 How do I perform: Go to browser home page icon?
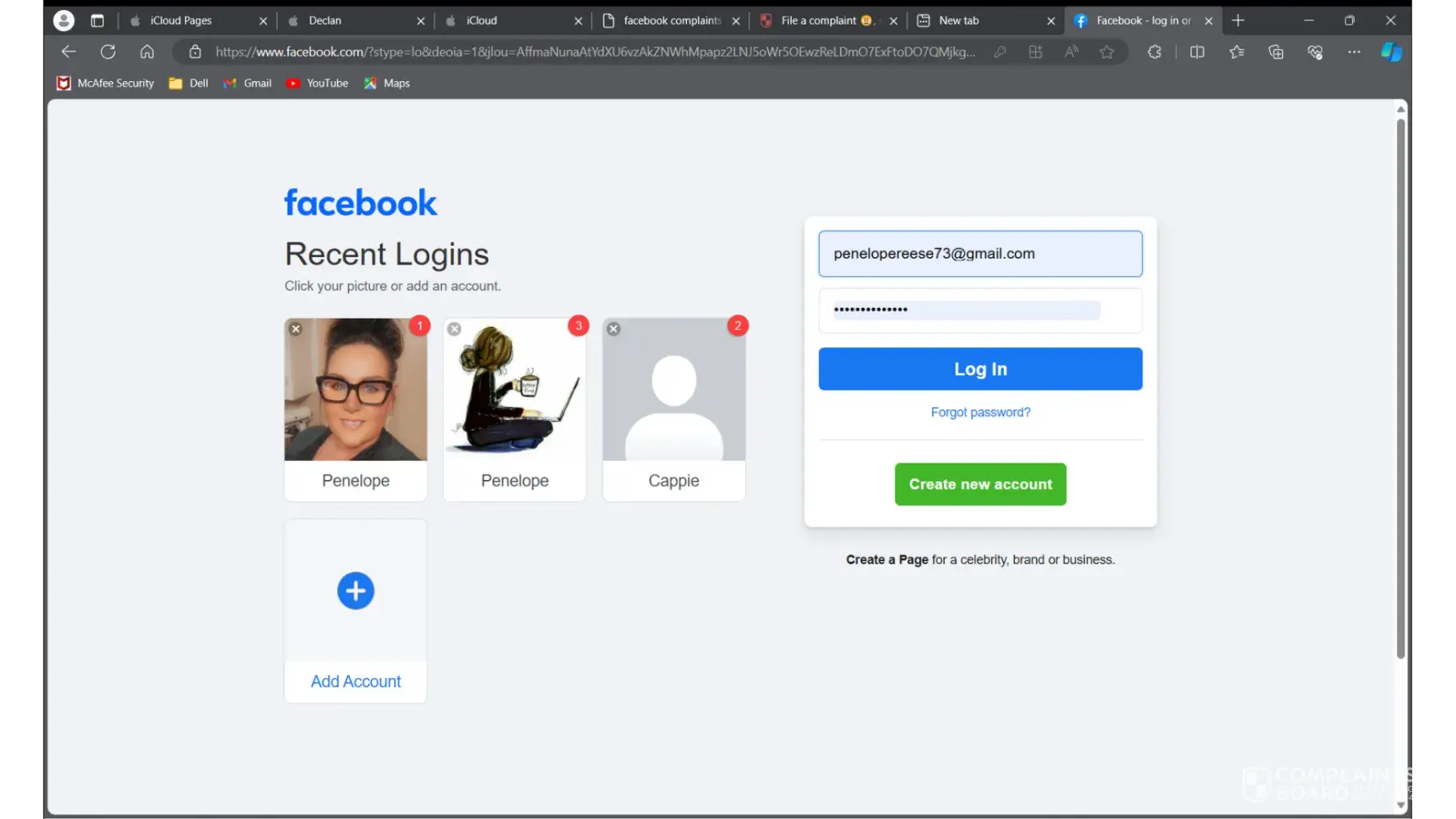[x=147, y=52]
